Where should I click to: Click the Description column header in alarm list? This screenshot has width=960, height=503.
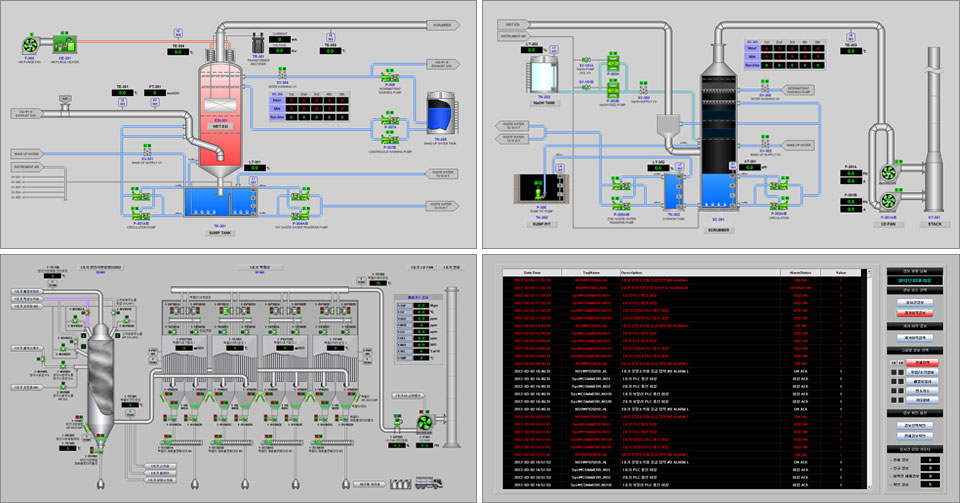[632, 271]
